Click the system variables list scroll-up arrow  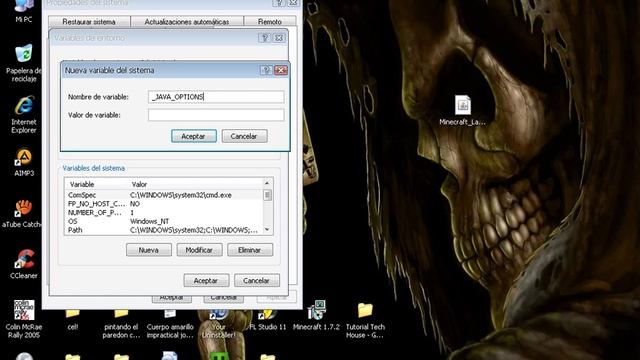267,183
